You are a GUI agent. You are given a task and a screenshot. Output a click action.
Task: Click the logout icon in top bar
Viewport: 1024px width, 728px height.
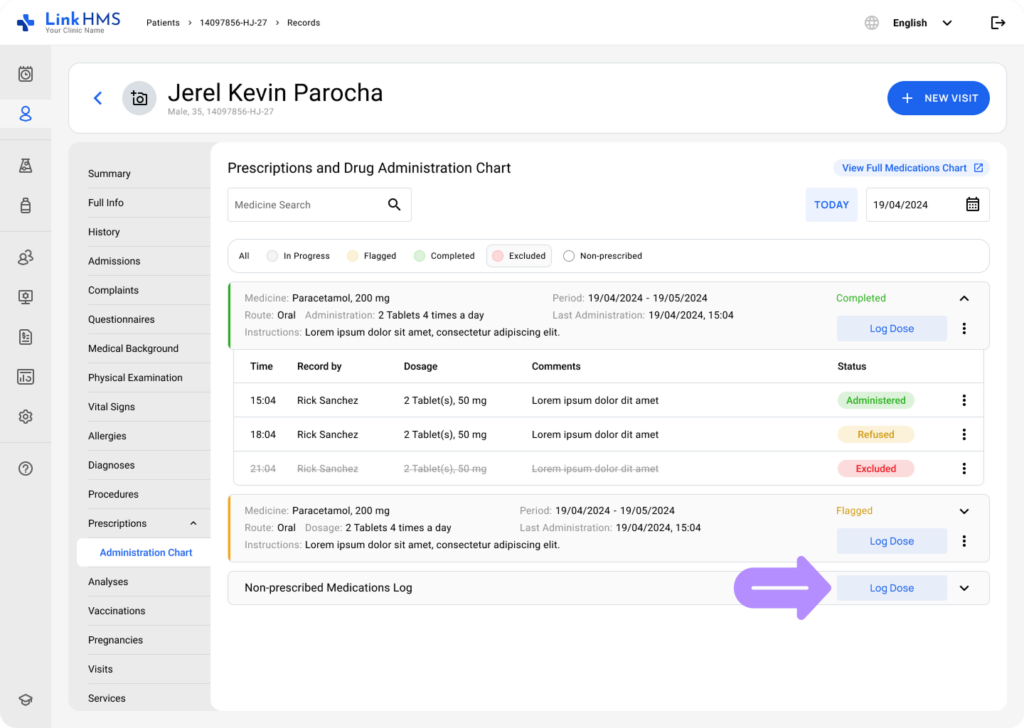click(x=997, y=23)
